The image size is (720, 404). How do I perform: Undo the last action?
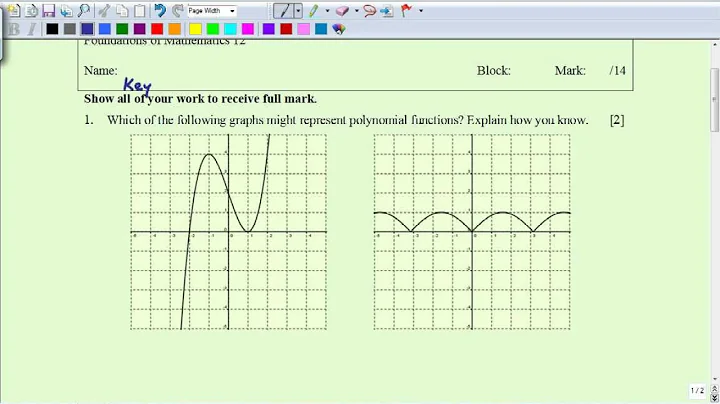(160, 11)
